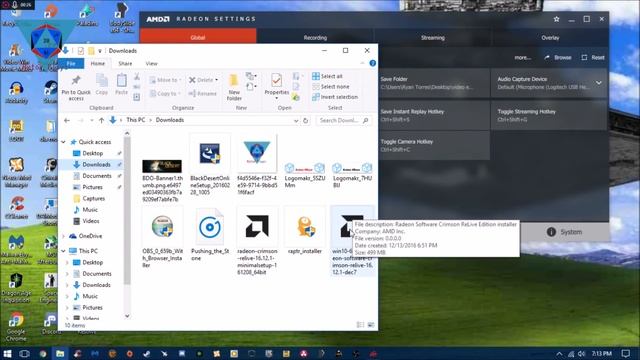Screen dimensions: 640x360
Task: Open File Explorer from taskbar
Action: click(x=60, y=353)
